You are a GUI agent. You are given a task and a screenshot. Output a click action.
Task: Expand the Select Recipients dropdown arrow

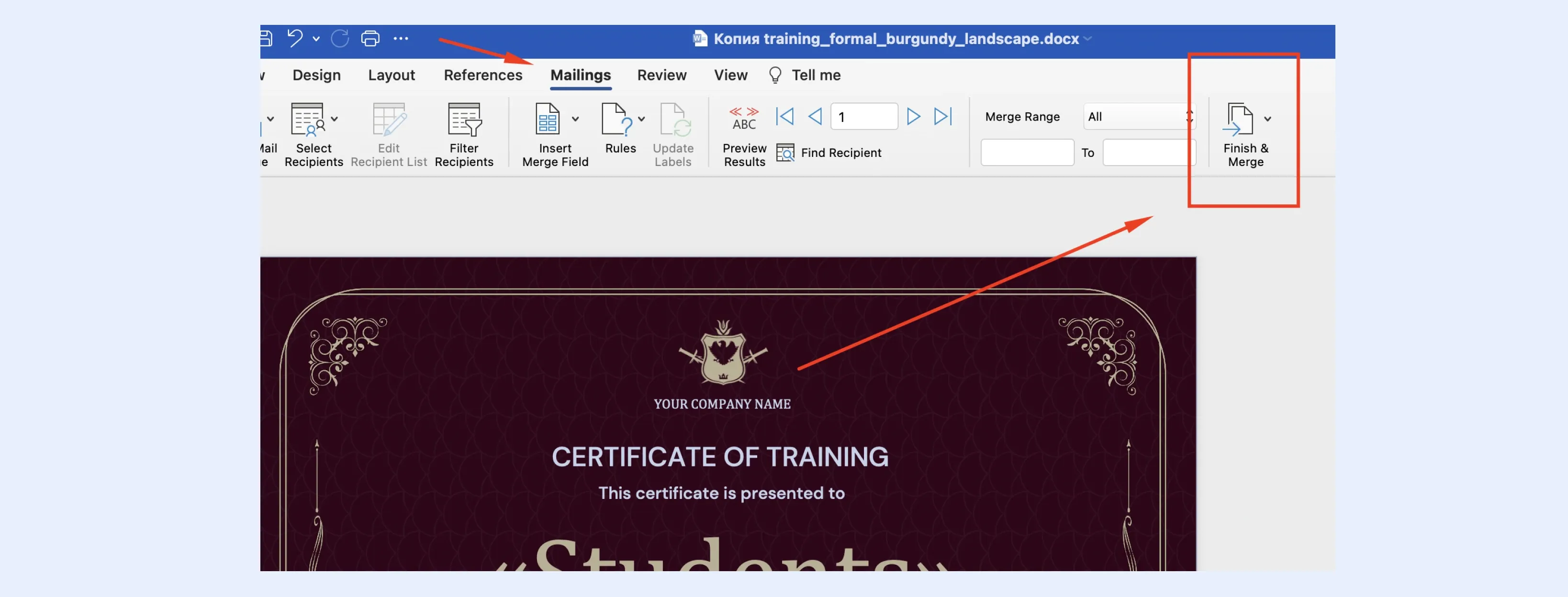pyautogui.click(x=334, y=119)
